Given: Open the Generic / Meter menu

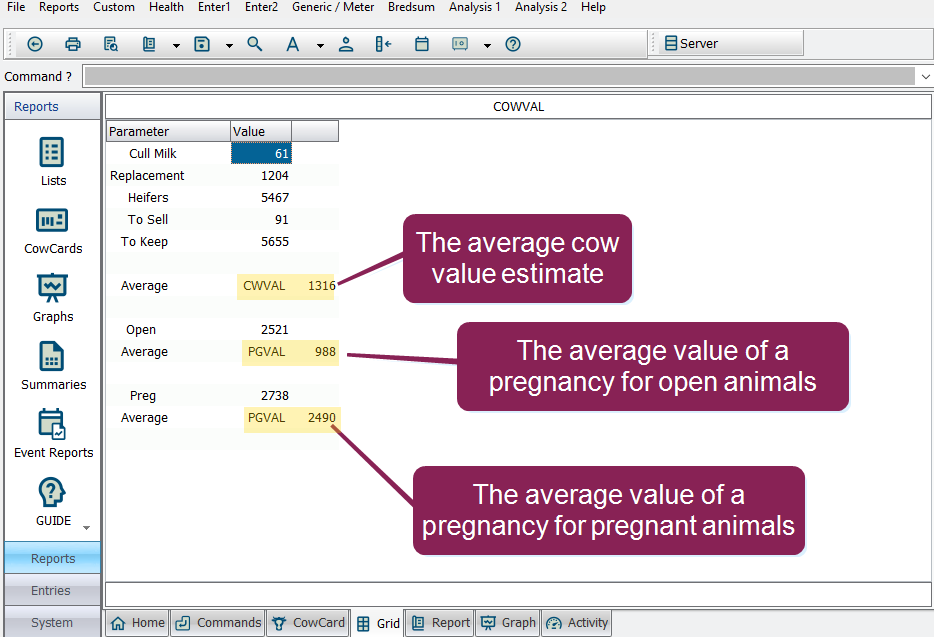Looking at the screenshot, I should (333, 7).
